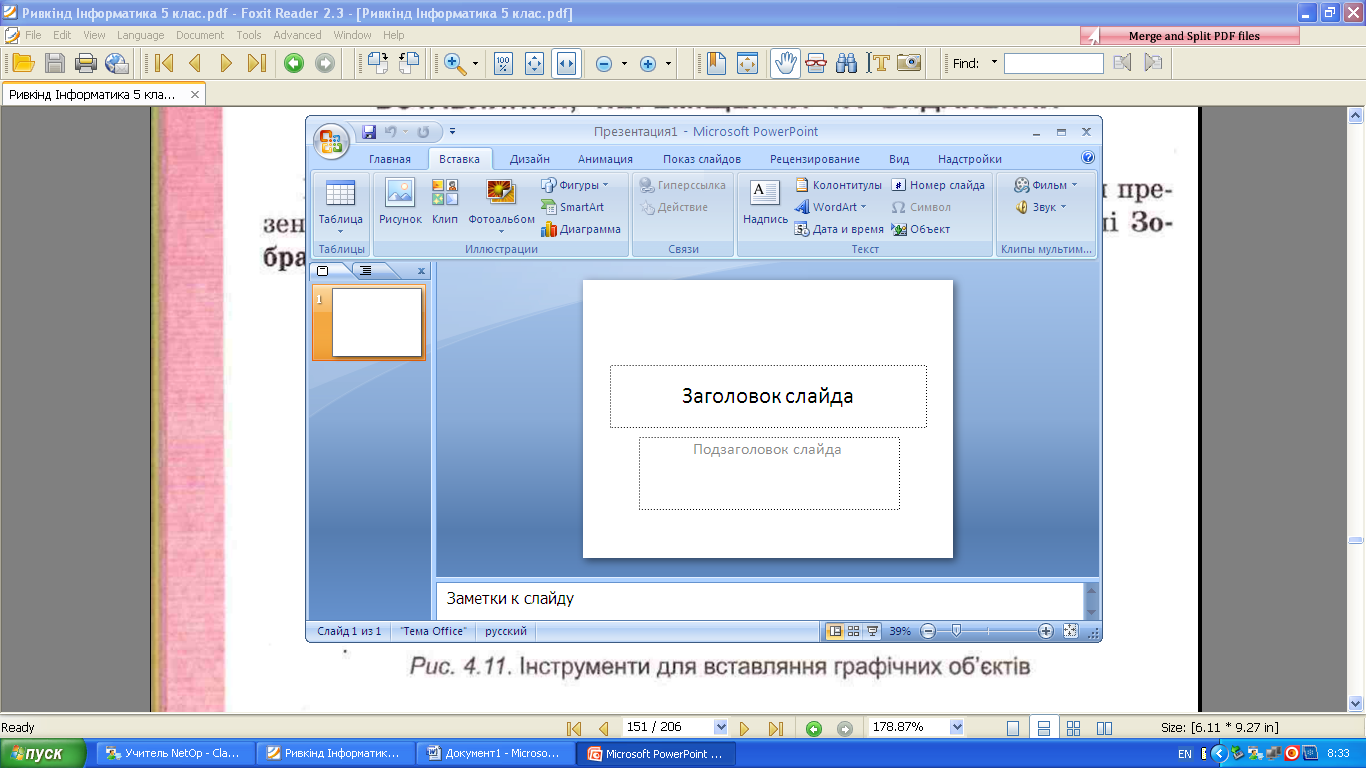
Task: Save the PDF with the floppy disk icon
Action: click(x=55, y=63)
